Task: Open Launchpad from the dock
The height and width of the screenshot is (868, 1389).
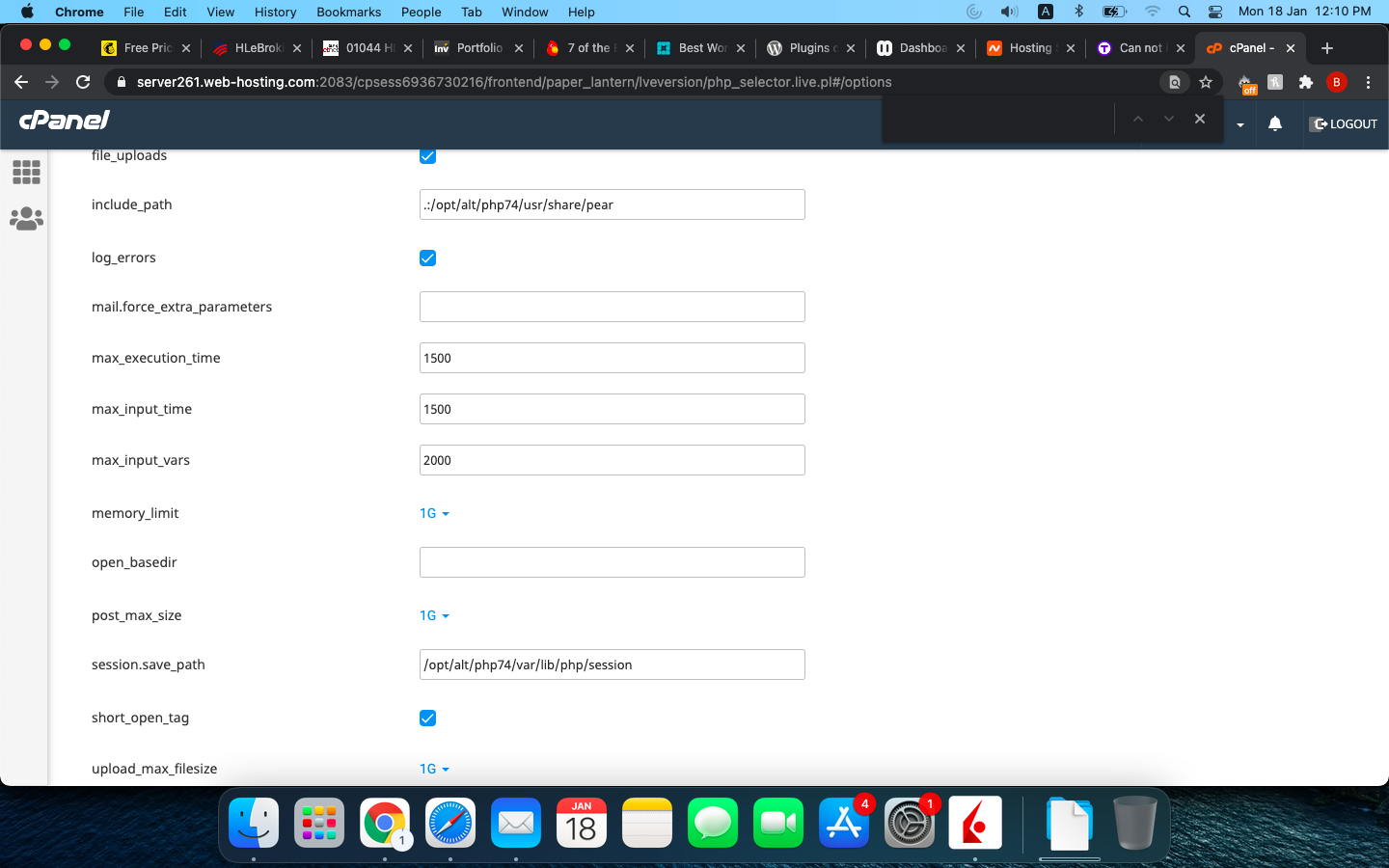Action: coord(319,823)
